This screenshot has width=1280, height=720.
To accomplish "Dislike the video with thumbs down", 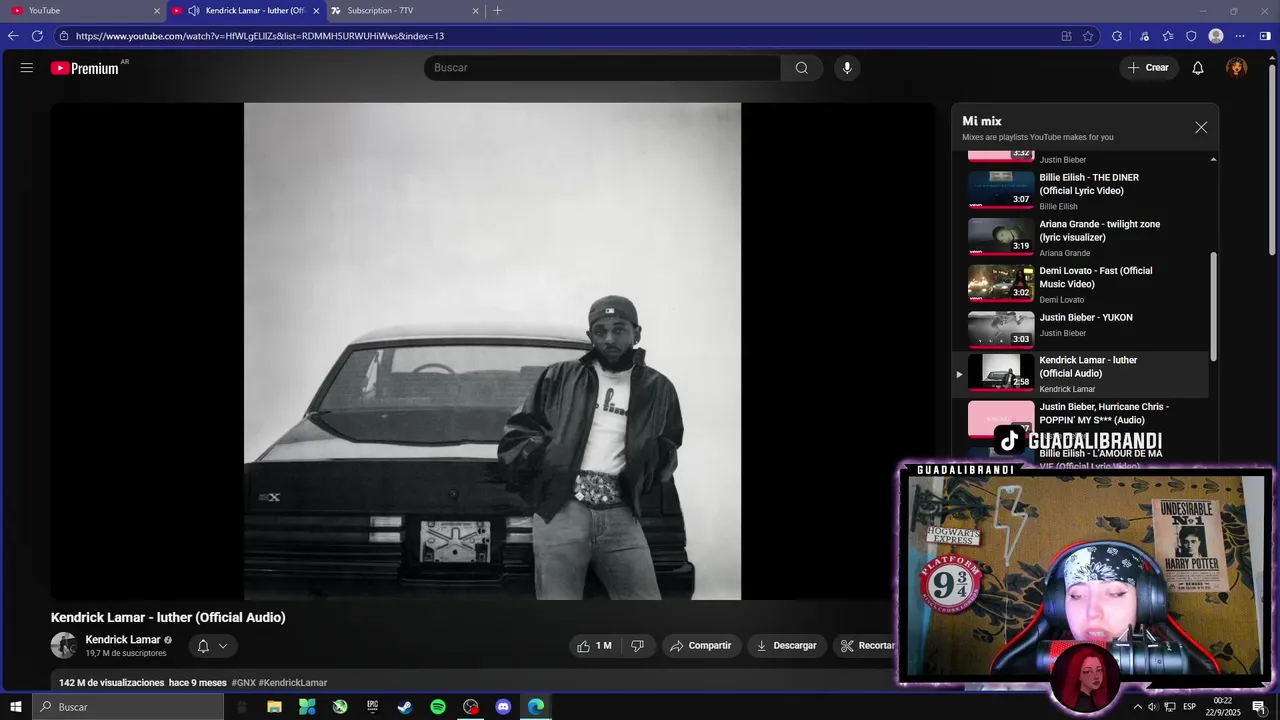I will tap(638, 646).
